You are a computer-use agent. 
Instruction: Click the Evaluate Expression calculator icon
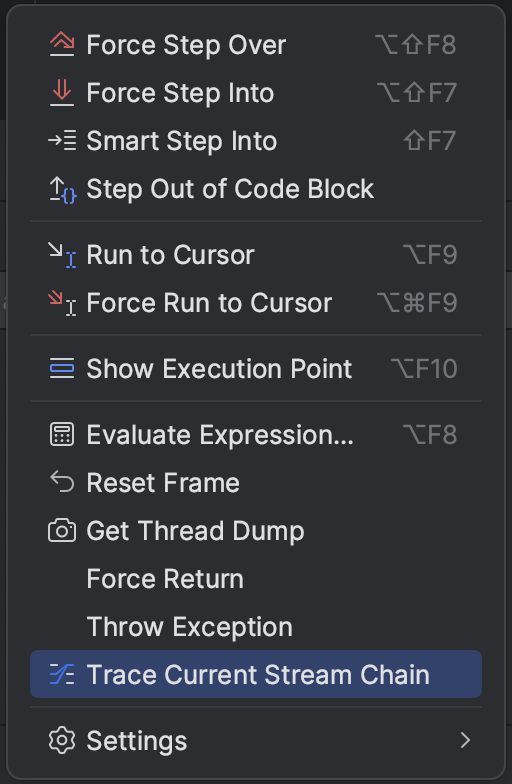(62, 434)
